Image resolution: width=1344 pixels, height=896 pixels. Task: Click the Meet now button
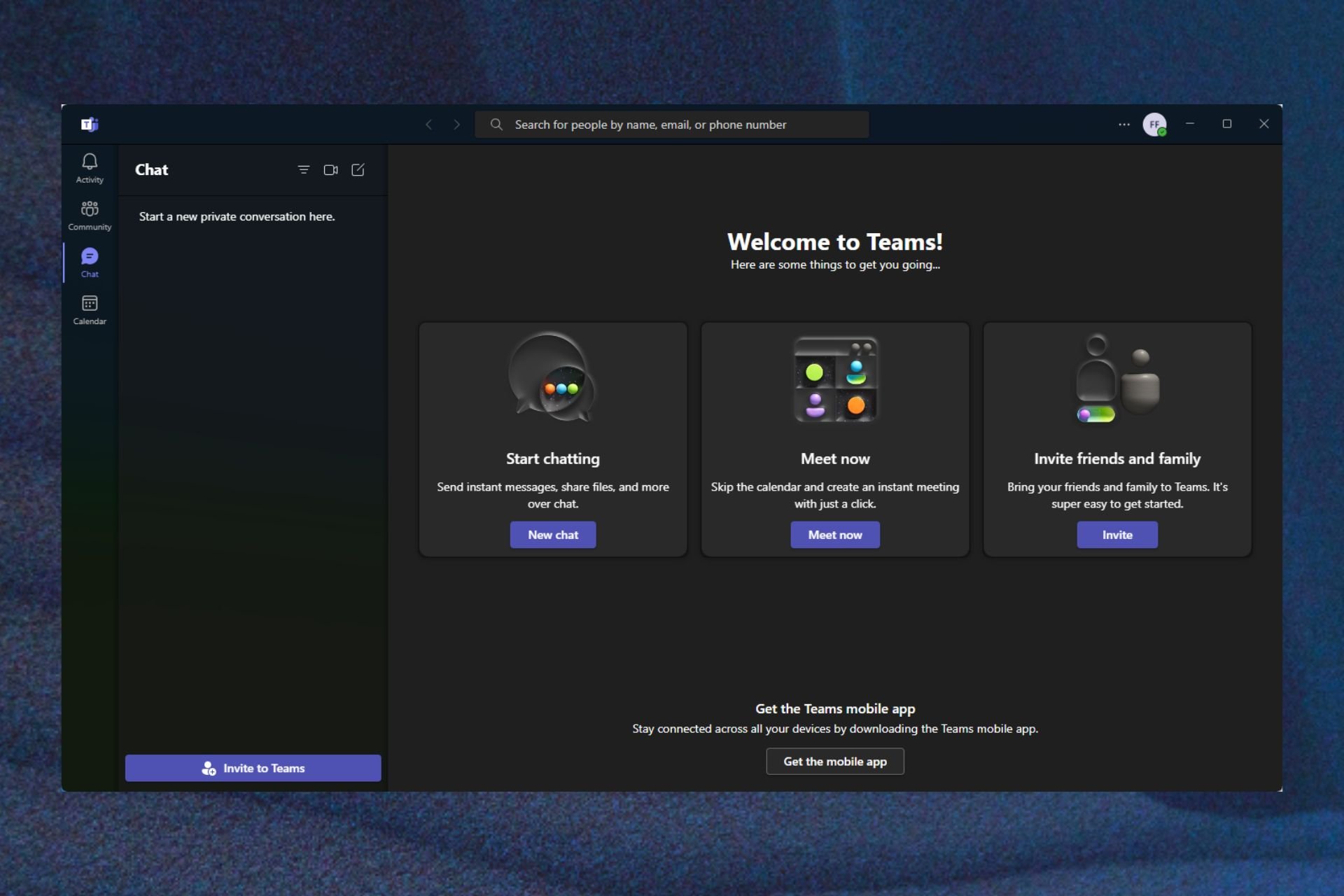click(x=834, y=534)
